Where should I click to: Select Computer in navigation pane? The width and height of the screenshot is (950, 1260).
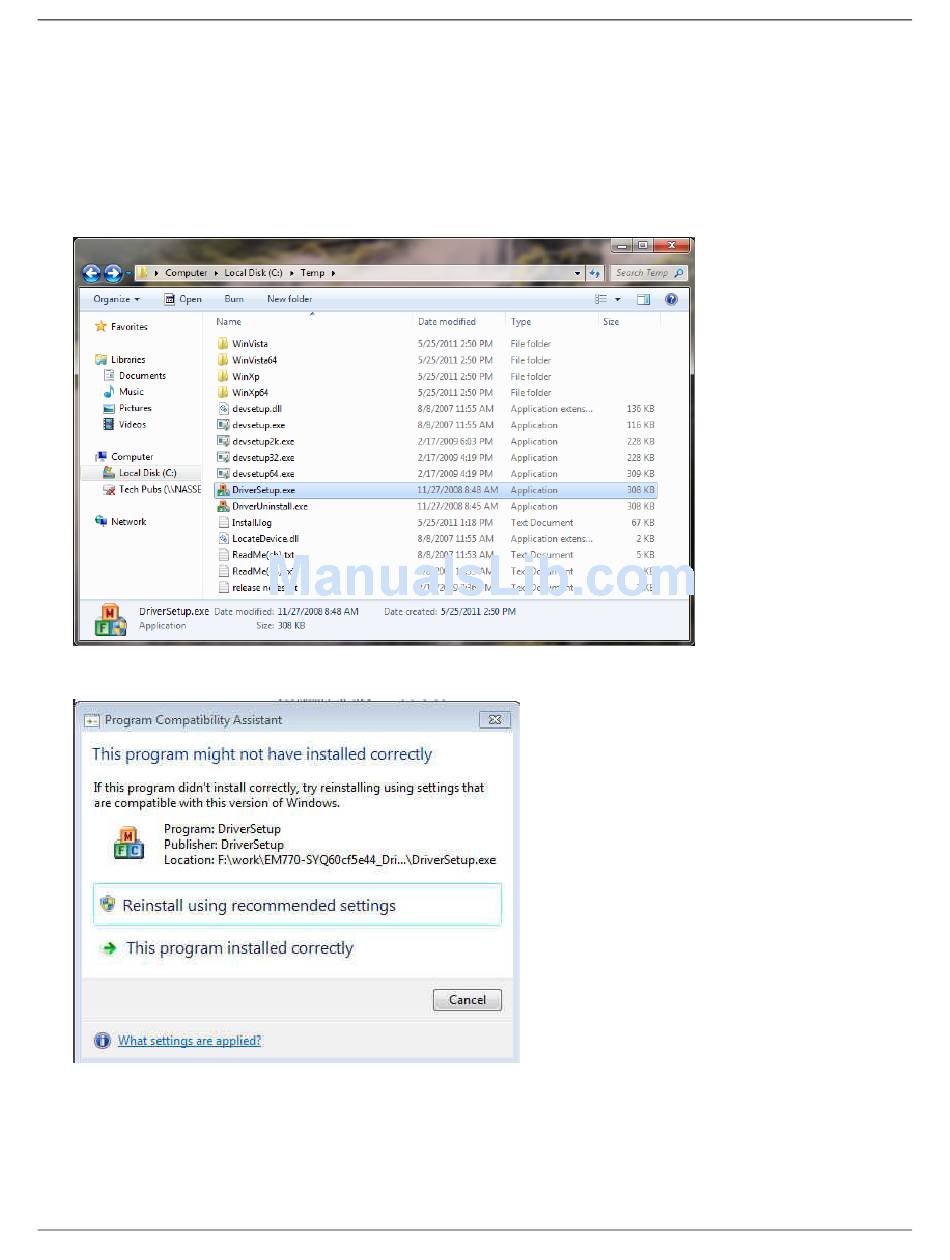point(124,457)
